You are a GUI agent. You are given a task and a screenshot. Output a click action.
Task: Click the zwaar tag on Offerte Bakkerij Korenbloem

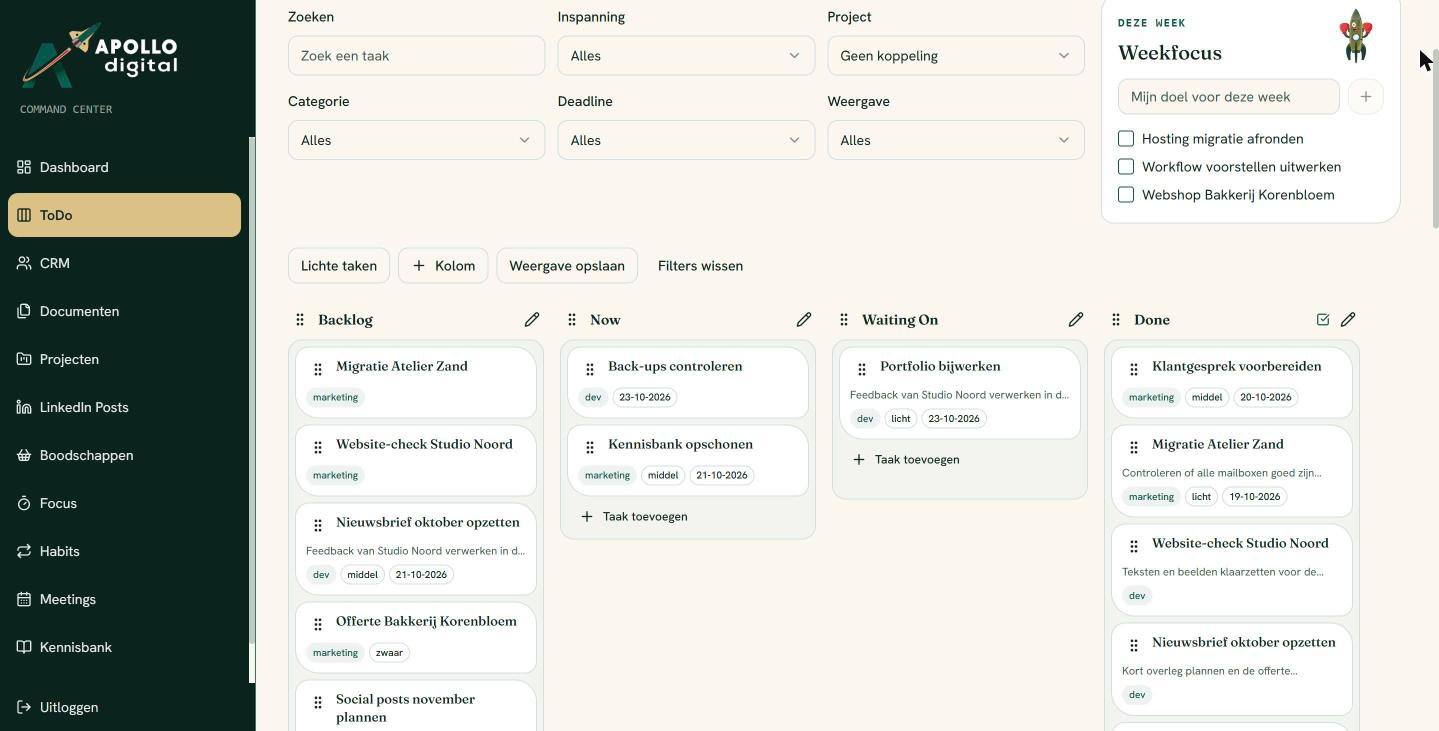click(x=389, y=653)
